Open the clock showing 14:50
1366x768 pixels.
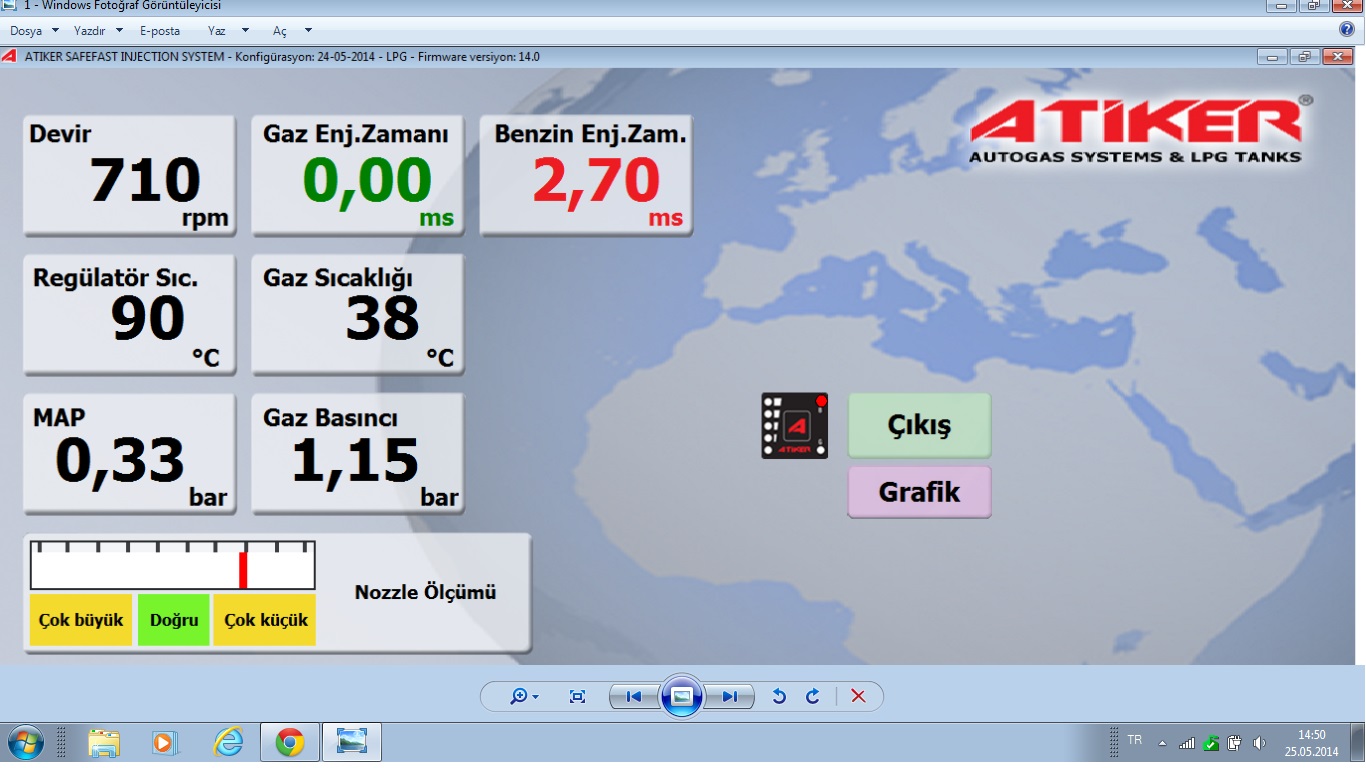pos(1311,743)
